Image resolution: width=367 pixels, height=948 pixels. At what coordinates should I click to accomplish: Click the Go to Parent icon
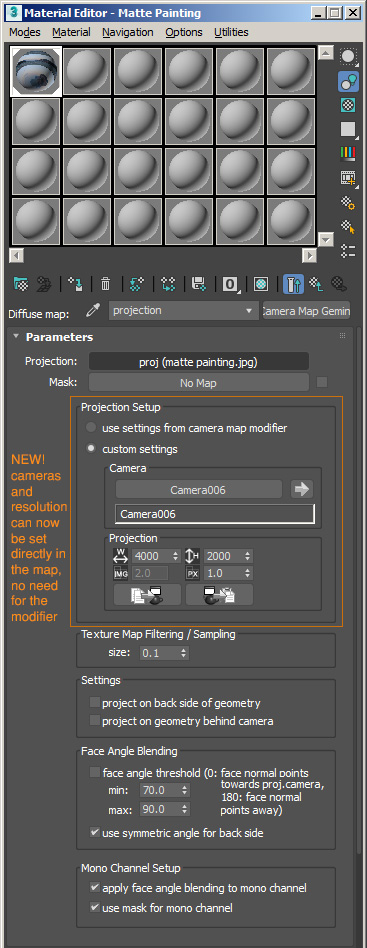(316, 283)
